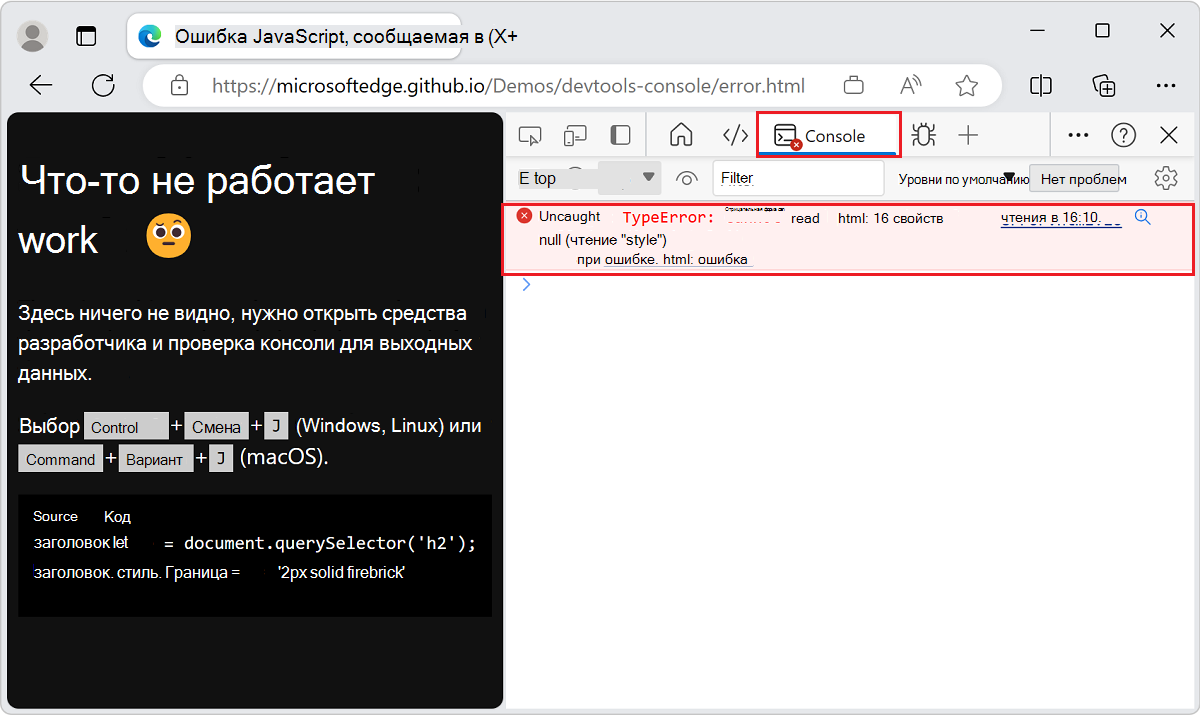This screenshot has height=715, width=1200.
Task: Click the red error circle icon
Action: click(x=524, y=216)
